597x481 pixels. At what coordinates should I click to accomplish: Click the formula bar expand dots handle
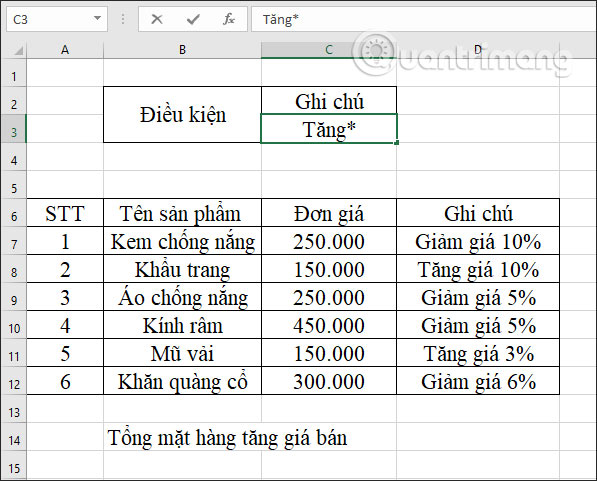click(x=123, y=19)
